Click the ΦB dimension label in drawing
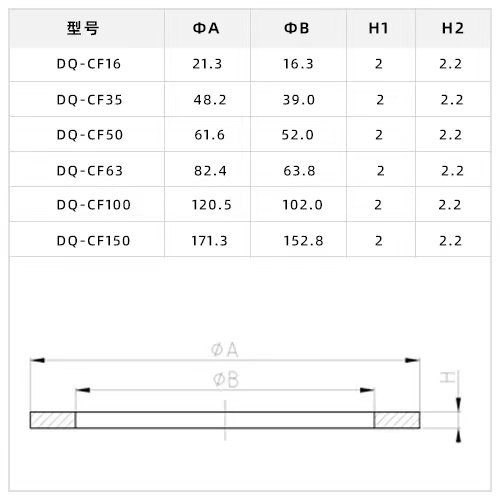The width and height of the screenshot is (500, 500). coord(226,380)
